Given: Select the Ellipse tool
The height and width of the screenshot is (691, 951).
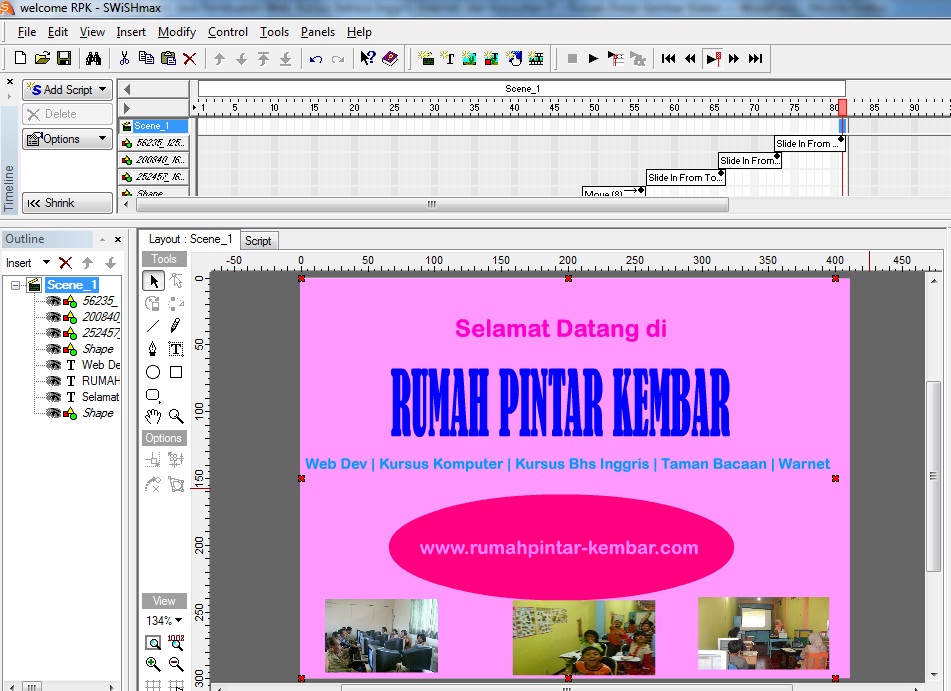Looking at the screenshot, I should [153, 372].
